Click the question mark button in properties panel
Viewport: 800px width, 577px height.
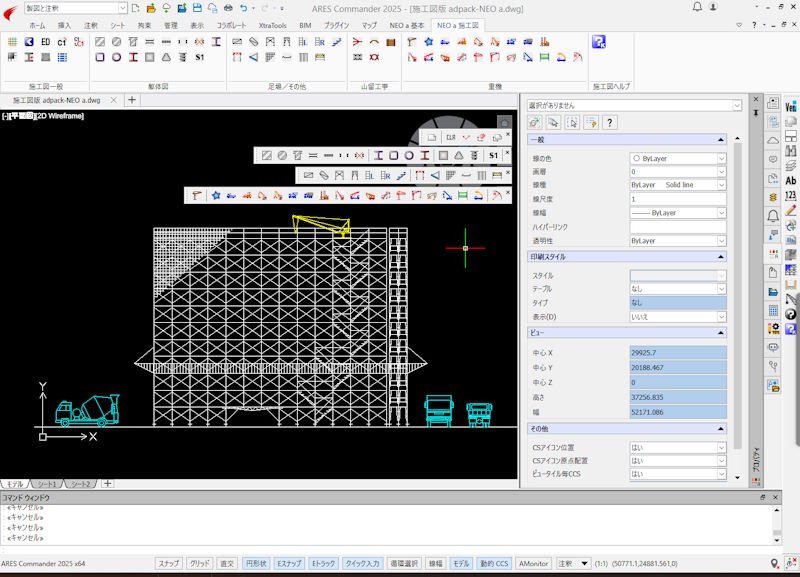(609, 122)
